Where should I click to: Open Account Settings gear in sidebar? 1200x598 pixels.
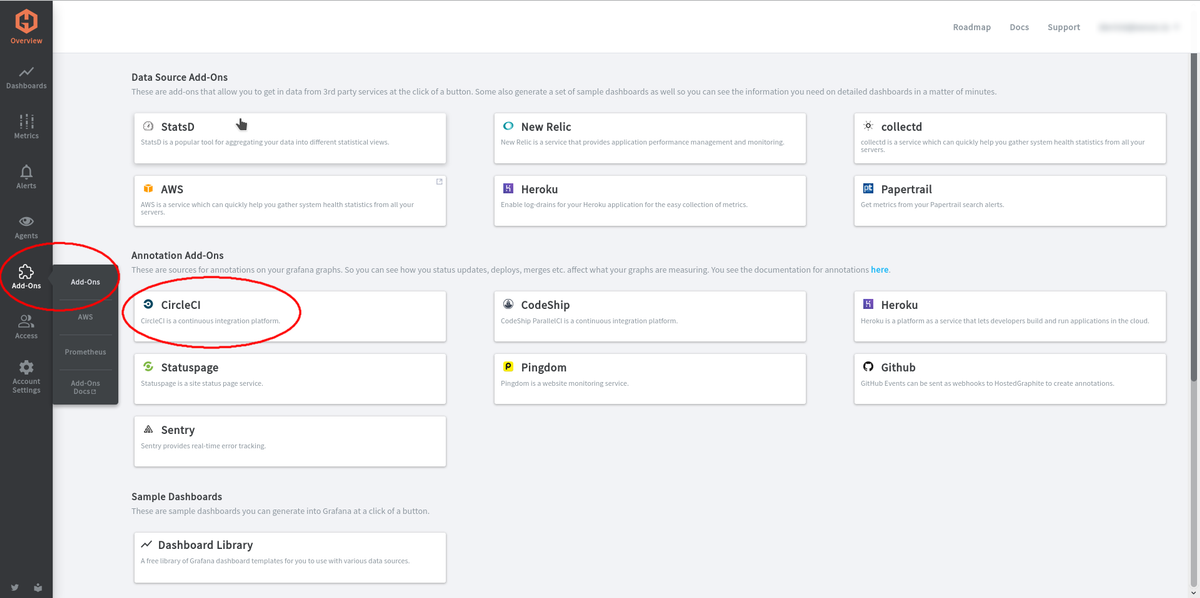26,377
